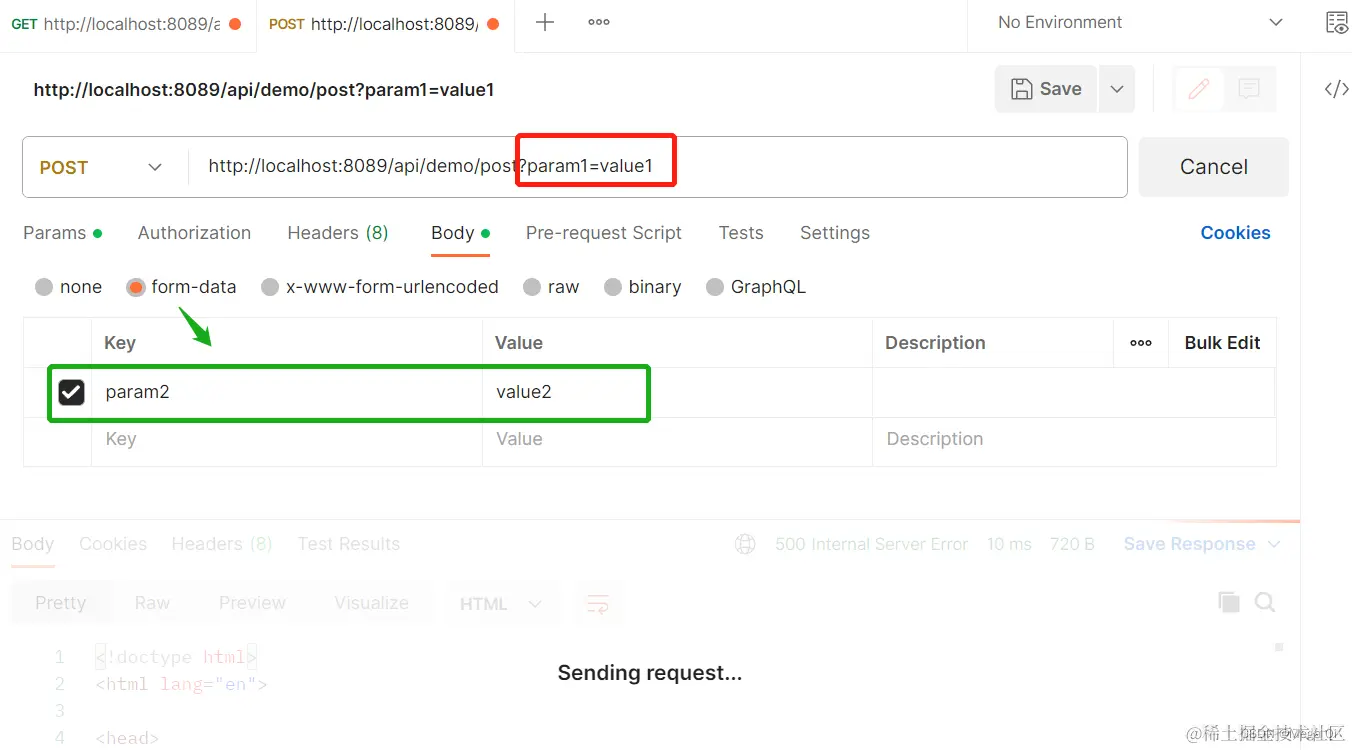Image resolution: width=1352 pixels, height=750 pixels.
Task: Switch response view to Pretty
Action: pyautogui.click(x=61, y=603)
